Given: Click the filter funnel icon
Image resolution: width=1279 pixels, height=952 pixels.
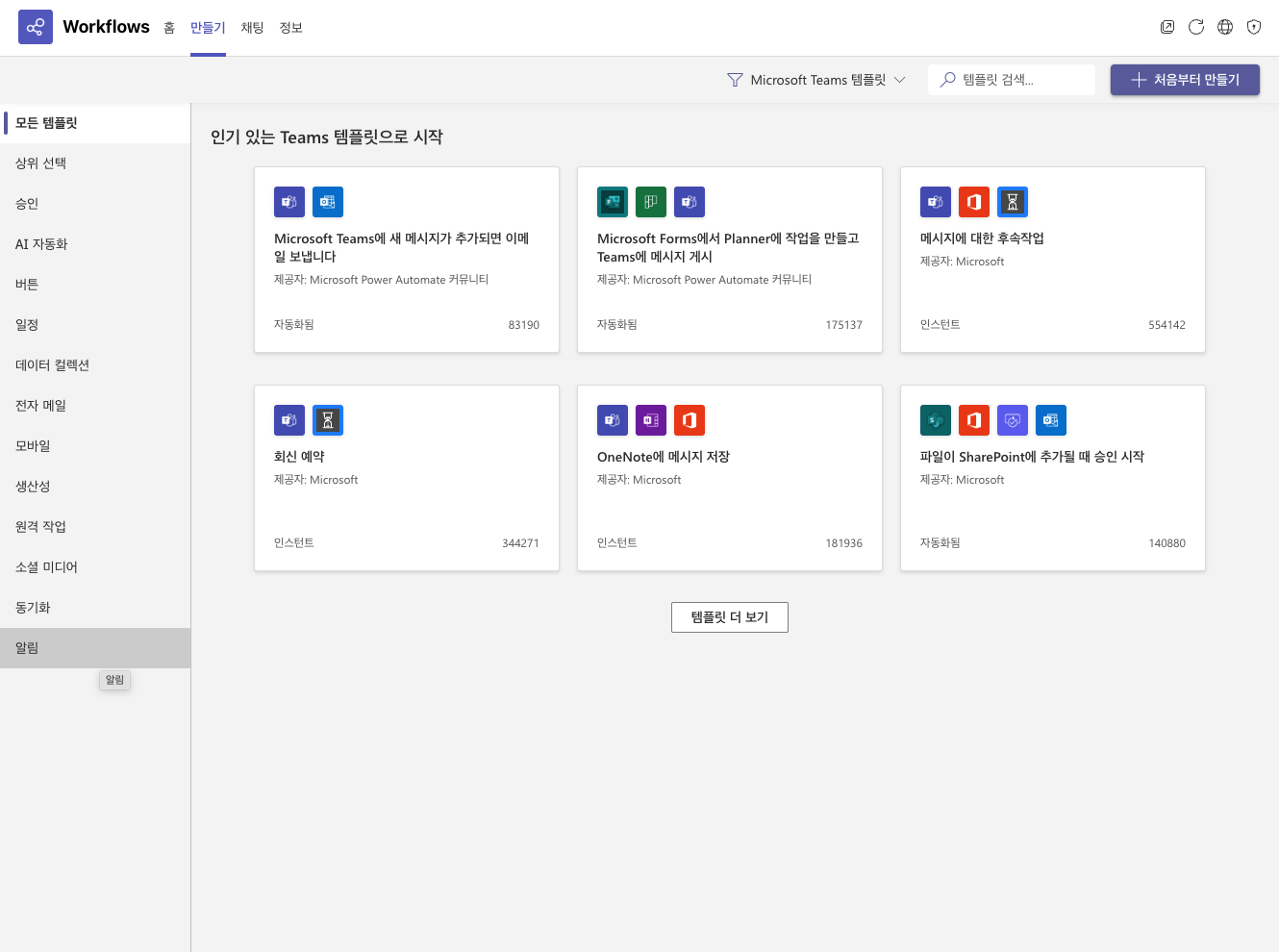Looking at the screenshot, I should click(735, 80).
